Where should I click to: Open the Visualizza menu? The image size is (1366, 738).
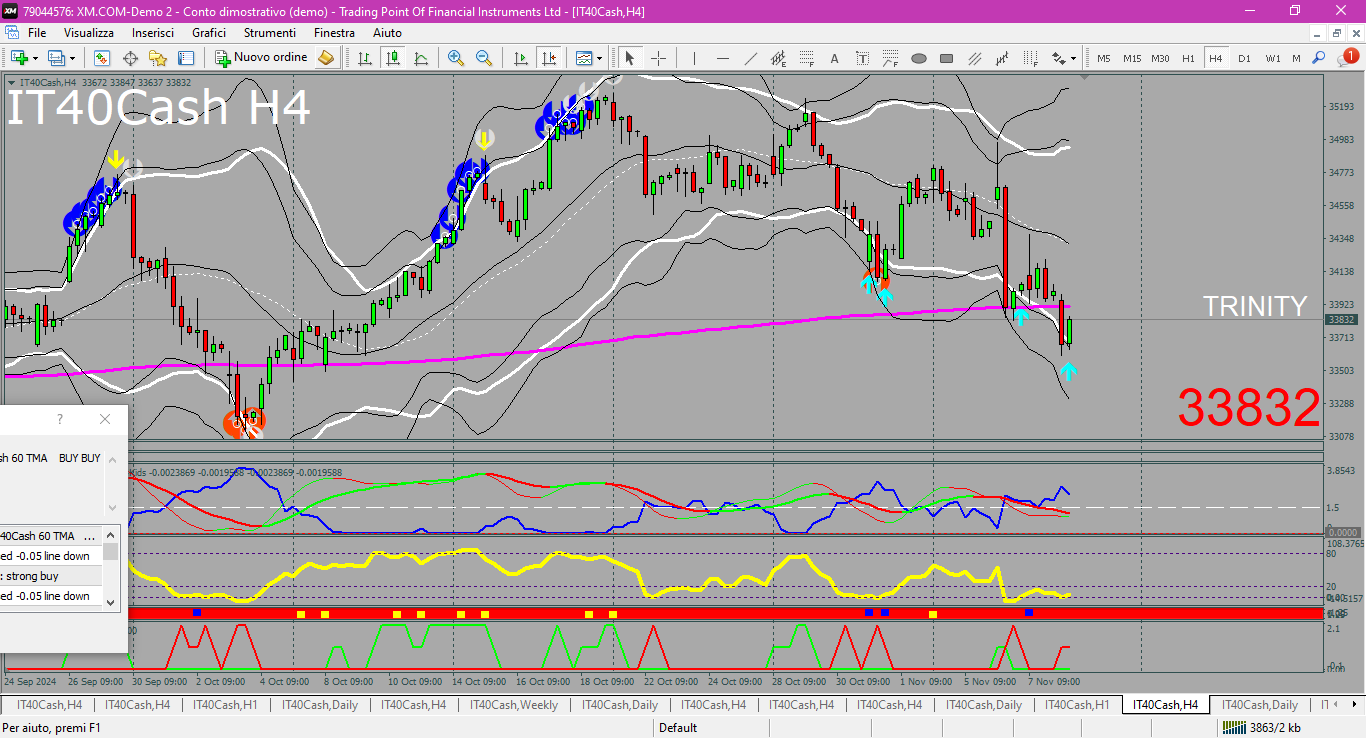pyautogui.click(x=89, y=33)
